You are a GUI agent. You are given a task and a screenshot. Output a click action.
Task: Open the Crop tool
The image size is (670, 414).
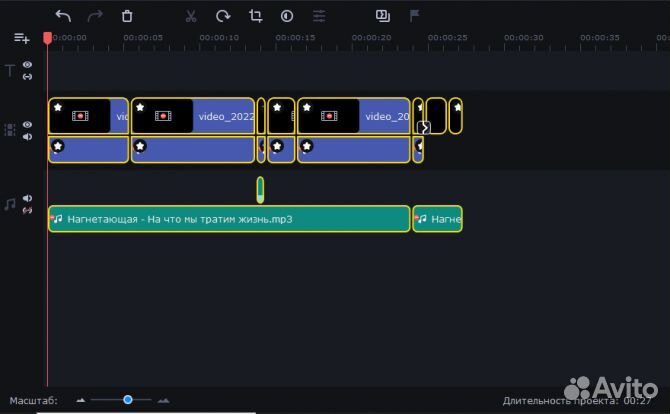255,16
